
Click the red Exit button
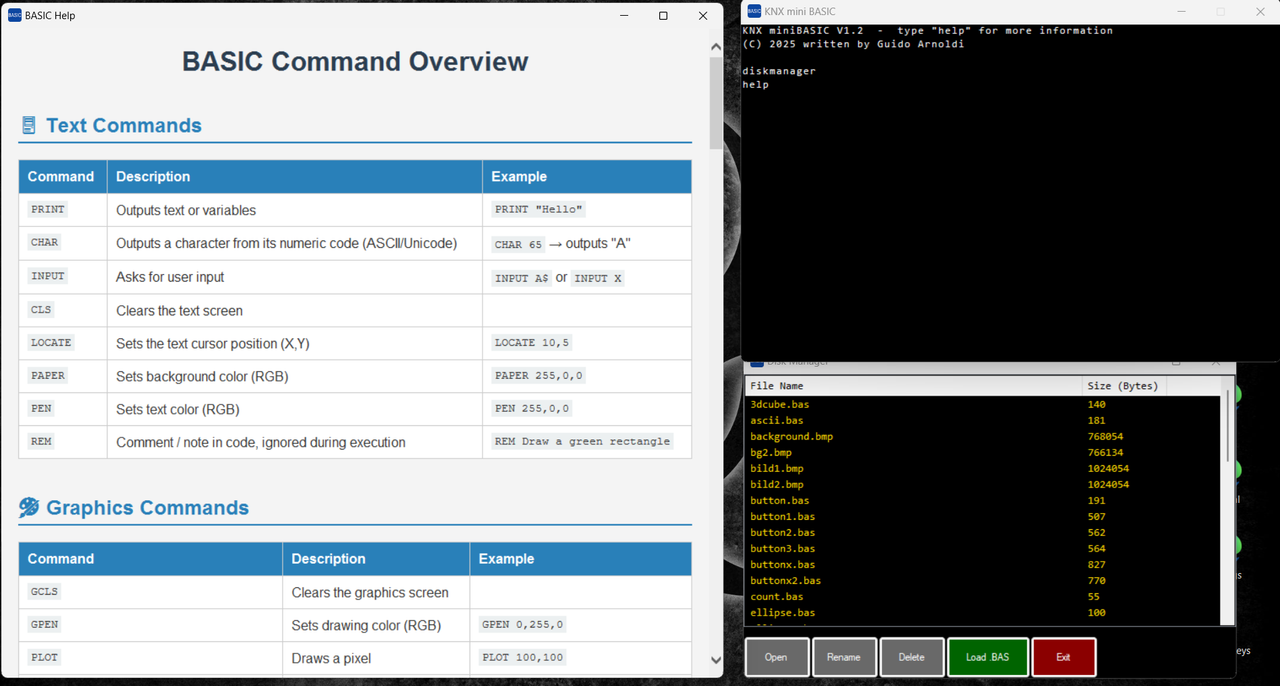[x=1063, y=657]
